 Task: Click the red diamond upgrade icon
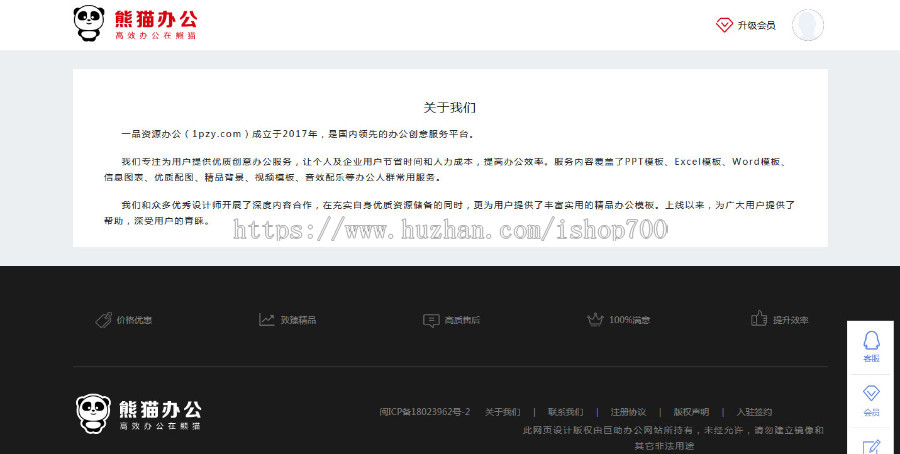[724, 25]
